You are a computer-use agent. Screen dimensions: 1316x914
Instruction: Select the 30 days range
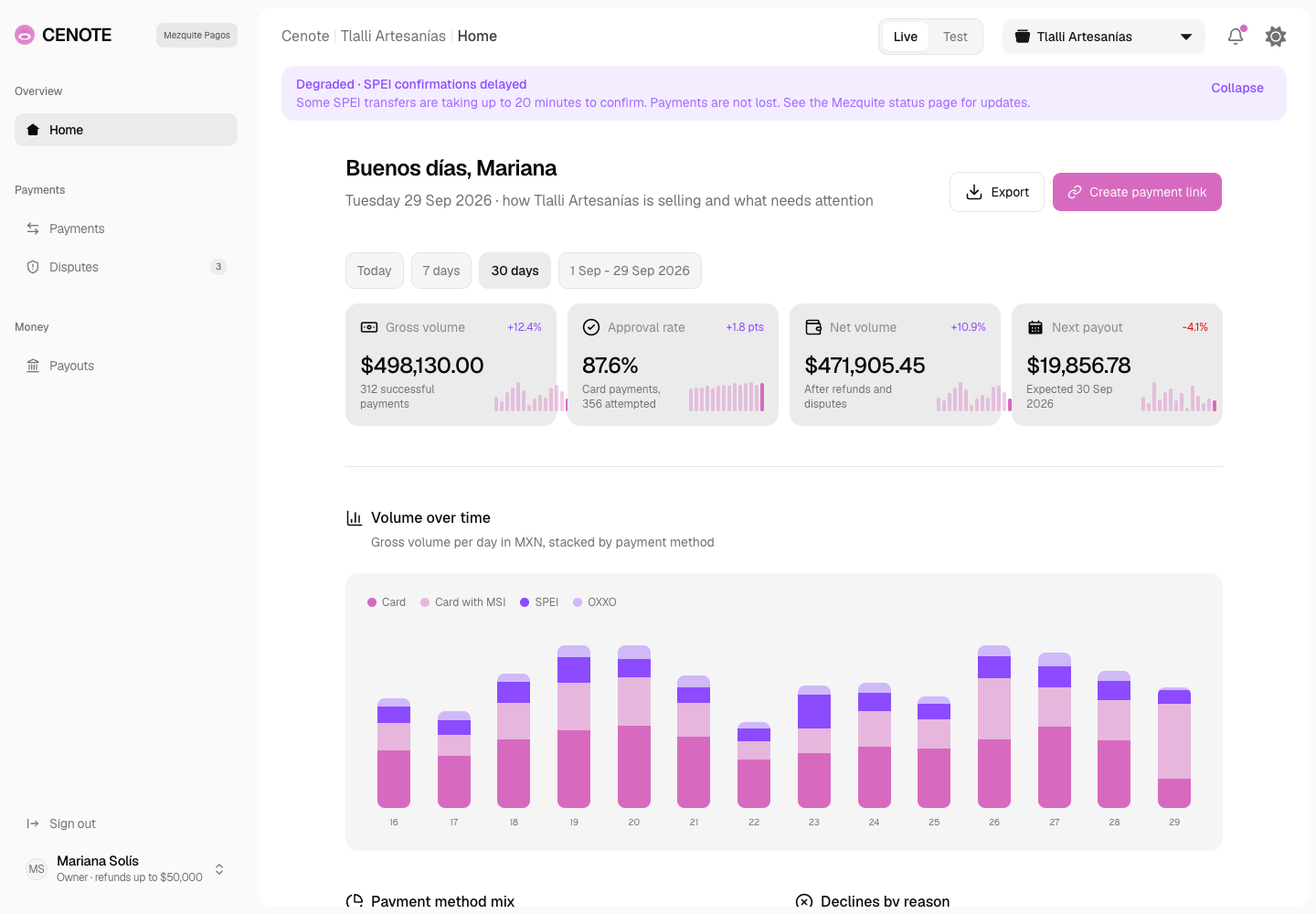(x=515, y=271)
